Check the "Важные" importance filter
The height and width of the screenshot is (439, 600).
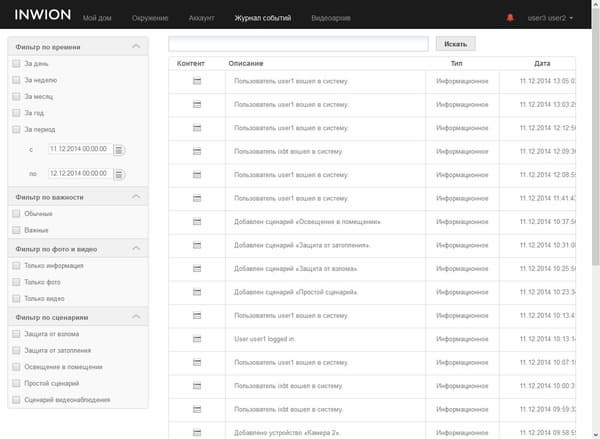pos(16,230)
